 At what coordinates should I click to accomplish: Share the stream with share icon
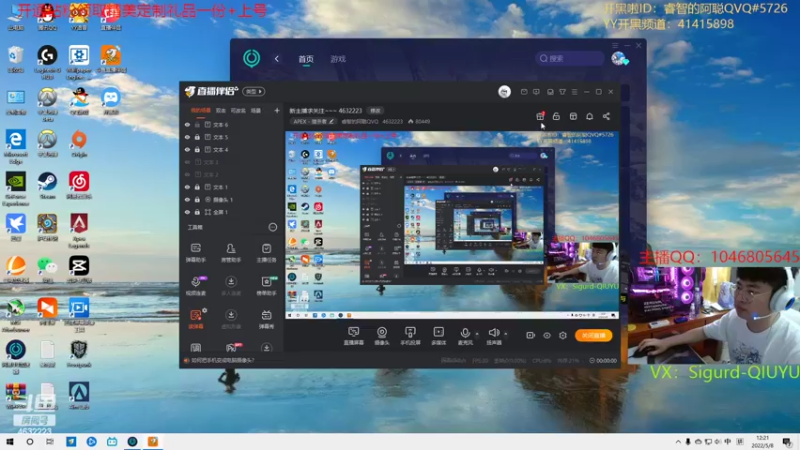coord(606,116)
